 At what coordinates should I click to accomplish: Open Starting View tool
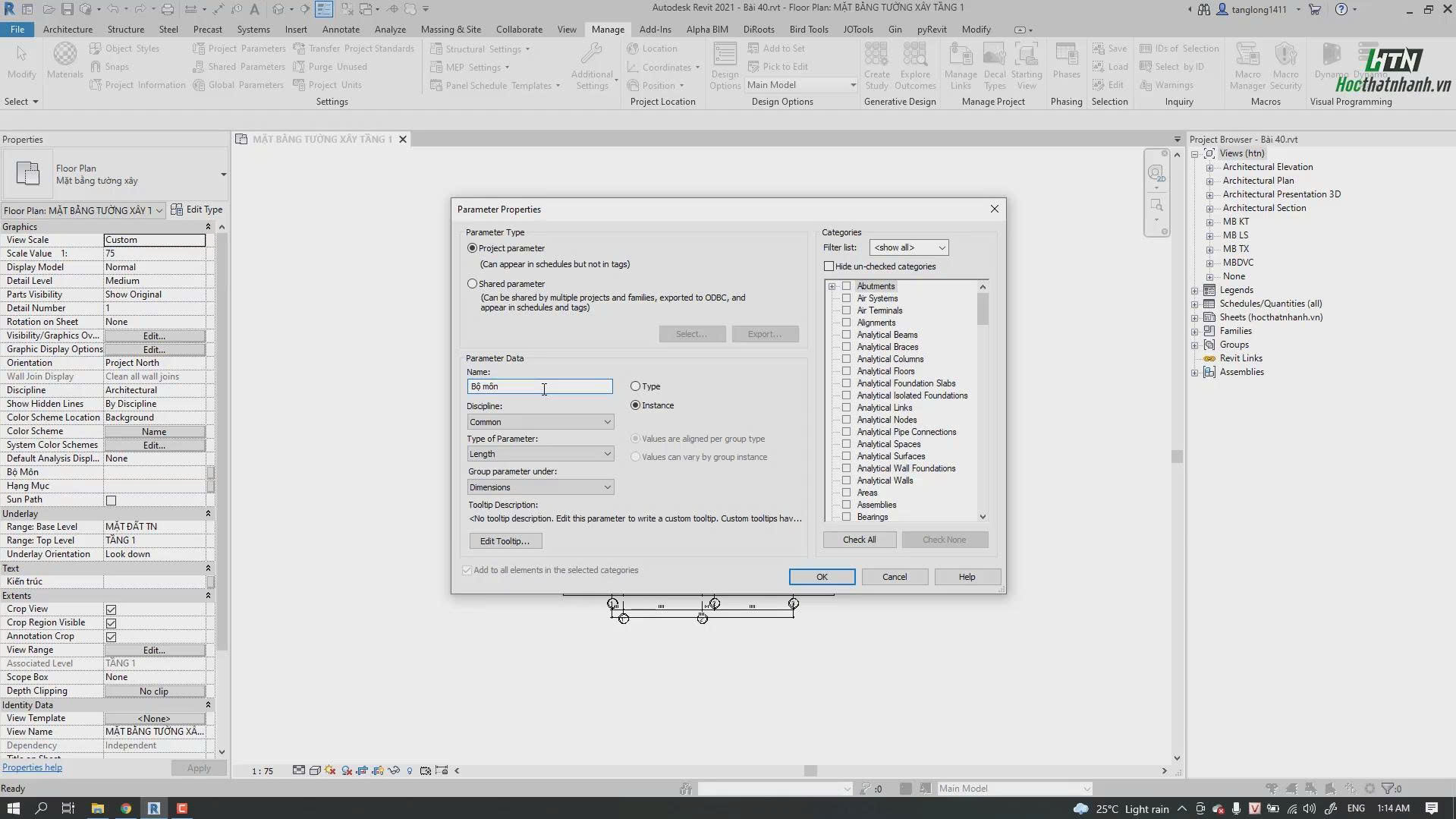coord(1027,67)
